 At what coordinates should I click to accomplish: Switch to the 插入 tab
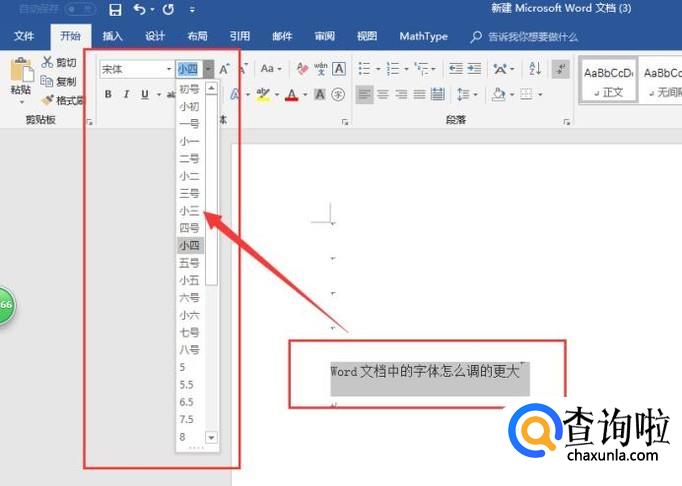click(112, 36)
